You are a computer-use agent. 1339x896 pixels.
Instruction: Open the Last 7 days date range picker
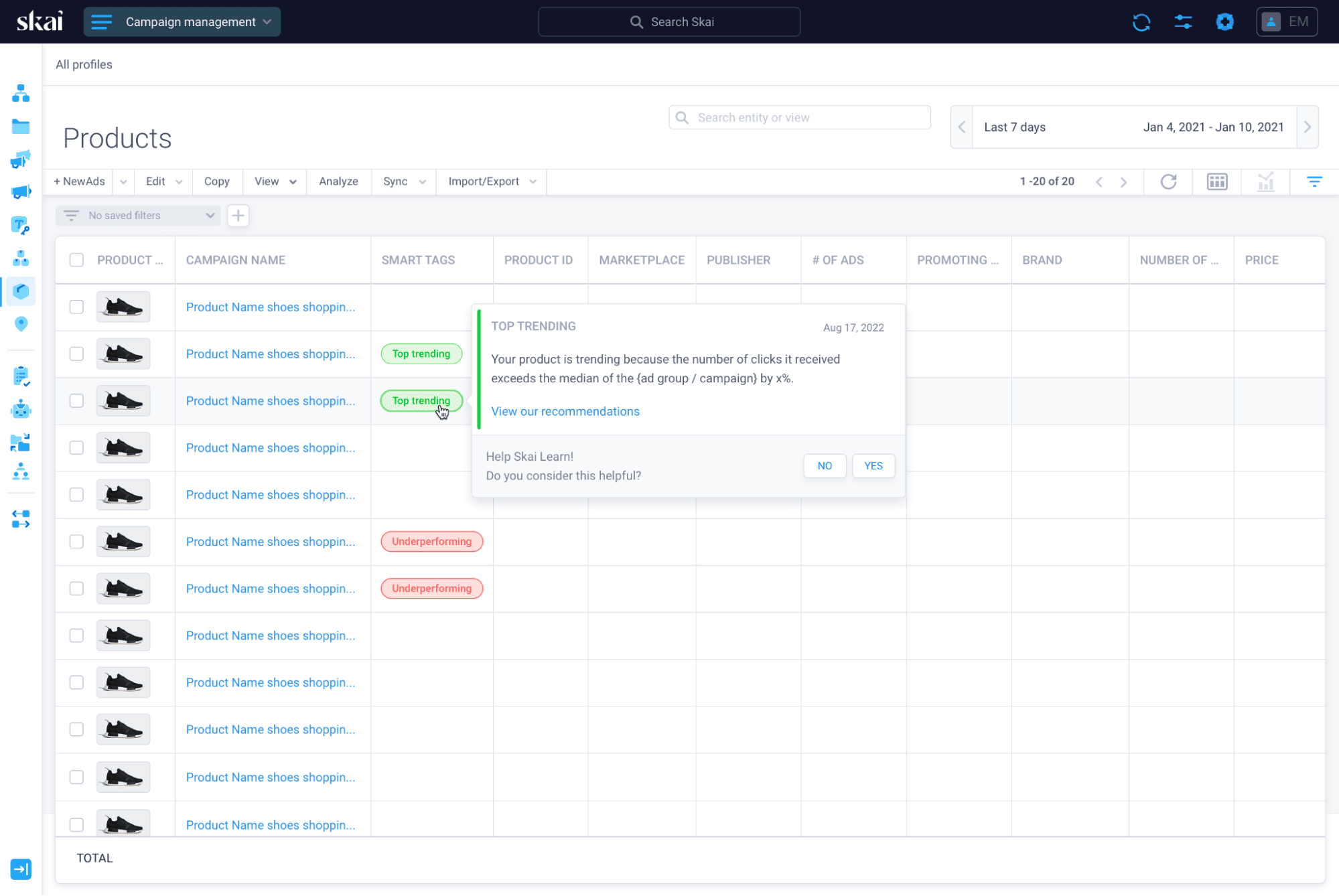pos(1133,127)
